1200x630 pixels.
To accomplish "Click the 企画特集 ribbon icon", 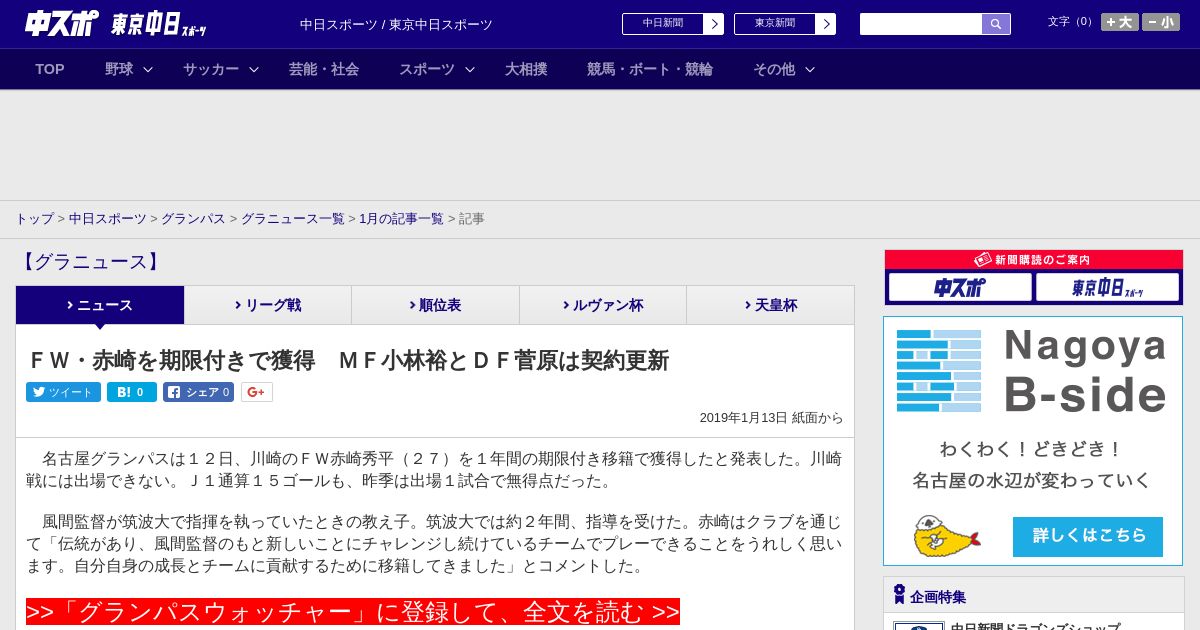I will (x=899, y=595).
